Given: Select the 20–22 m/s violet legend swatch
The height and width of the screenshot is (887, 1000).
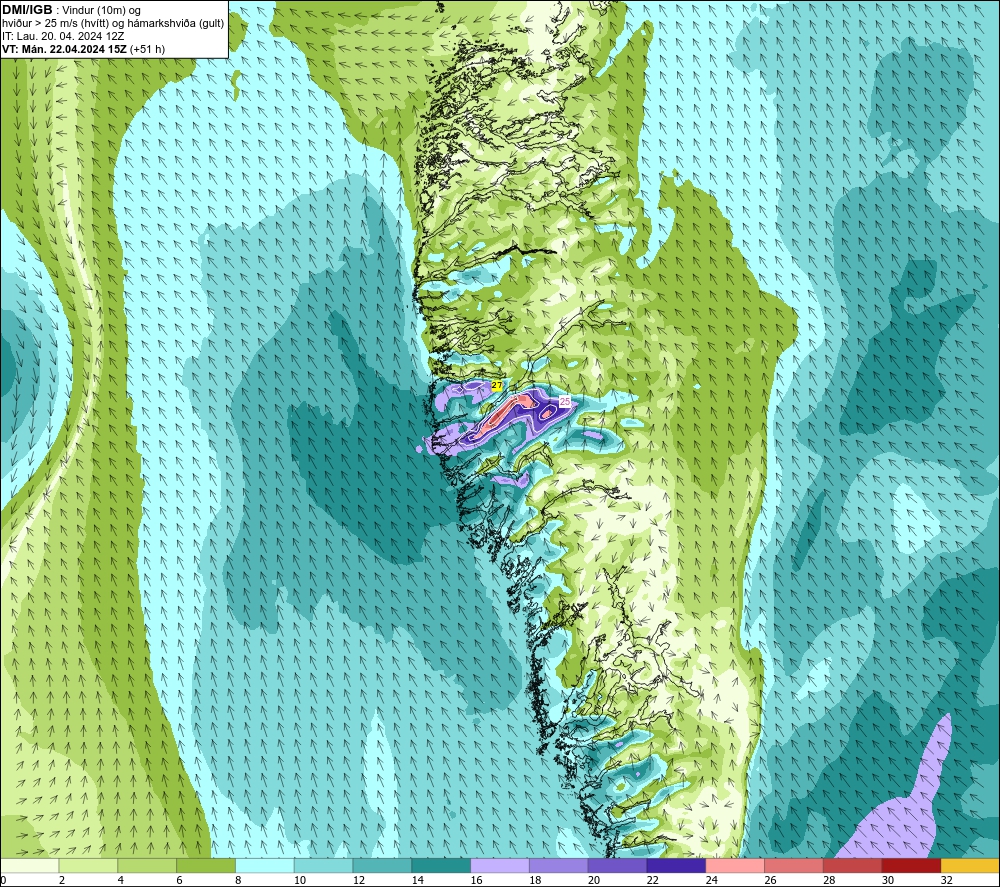Looking at the screenshot, I should click(x=617, y=865).
